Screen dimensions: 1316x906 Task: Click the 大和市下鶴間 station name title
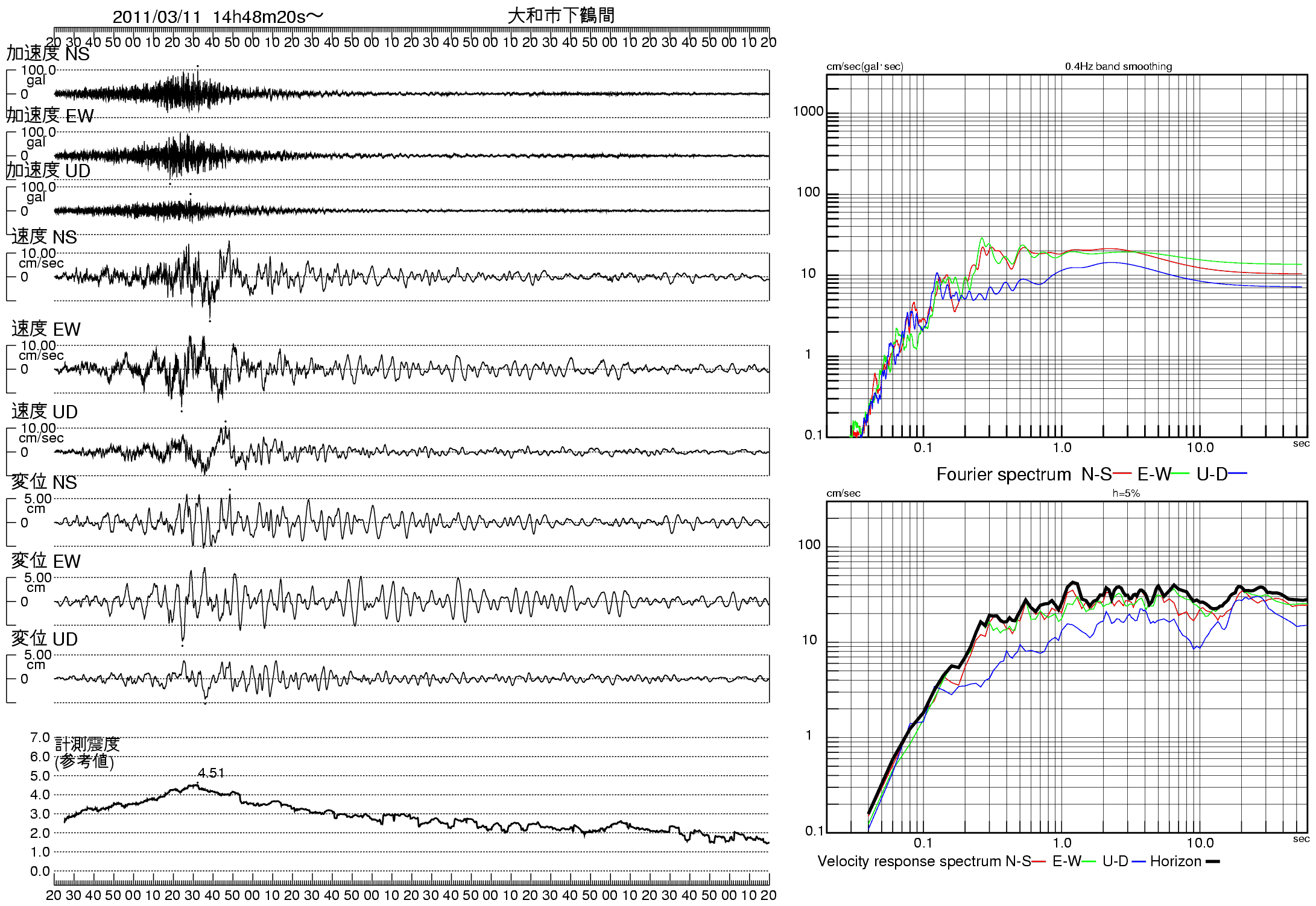(561, 15)
